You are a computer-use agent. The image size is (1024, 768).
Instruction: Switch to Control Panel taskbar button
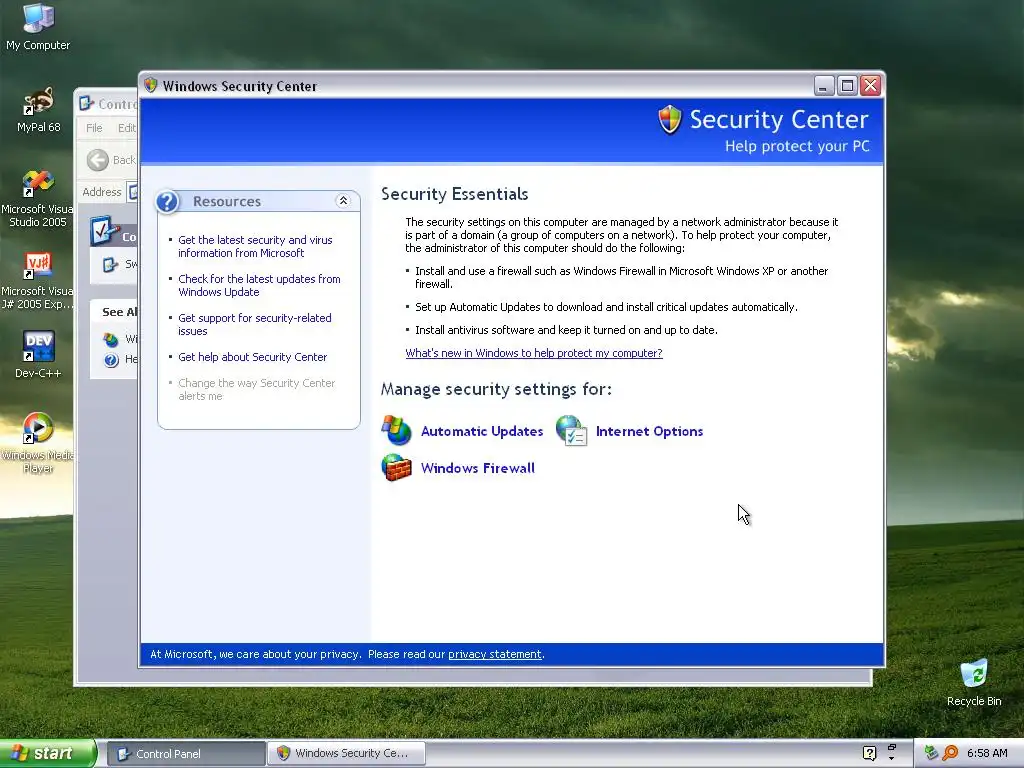coord(185,754)
